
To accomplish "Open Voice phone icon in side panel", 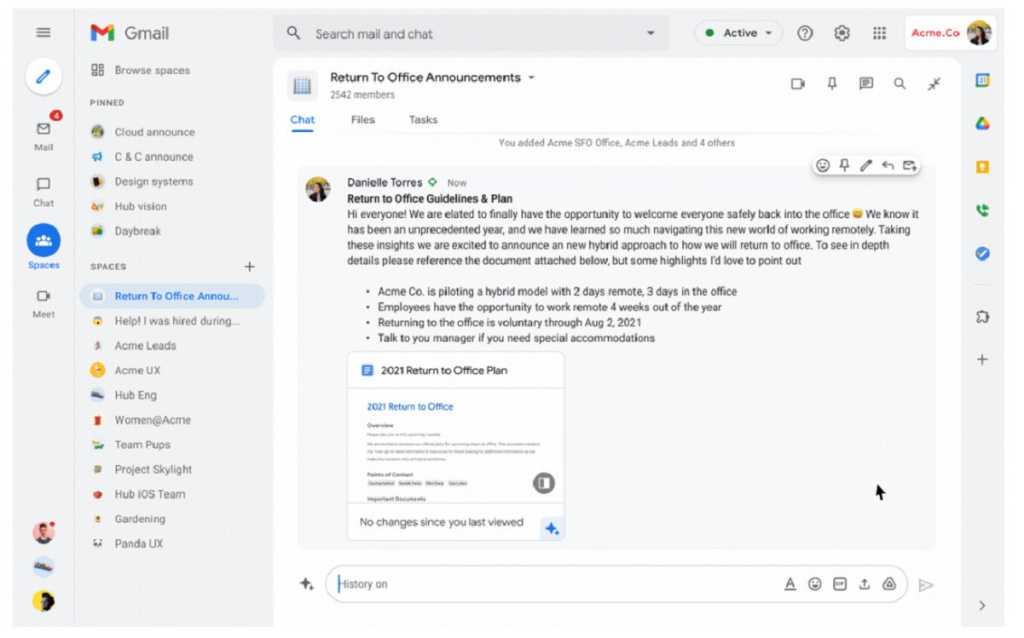I will (x=983, y=210).
